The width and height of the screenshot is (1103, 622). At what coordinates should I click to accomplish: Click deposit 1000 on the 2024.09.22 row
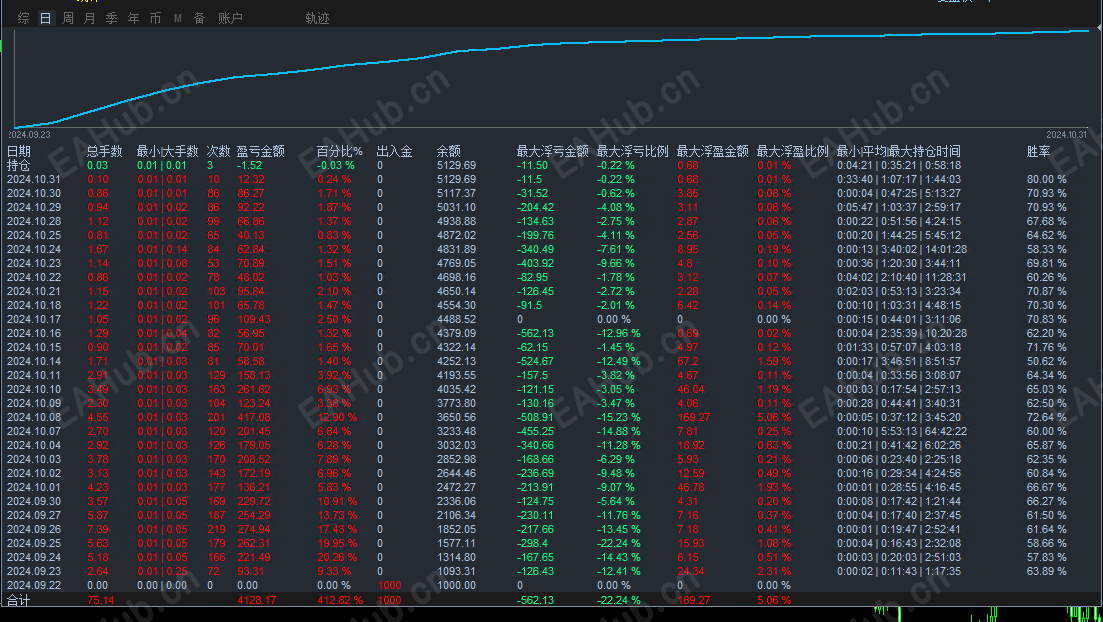389,585
